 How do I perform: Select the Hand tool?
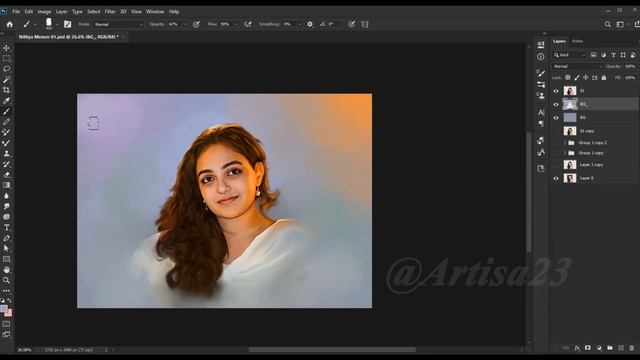point(7,270)
